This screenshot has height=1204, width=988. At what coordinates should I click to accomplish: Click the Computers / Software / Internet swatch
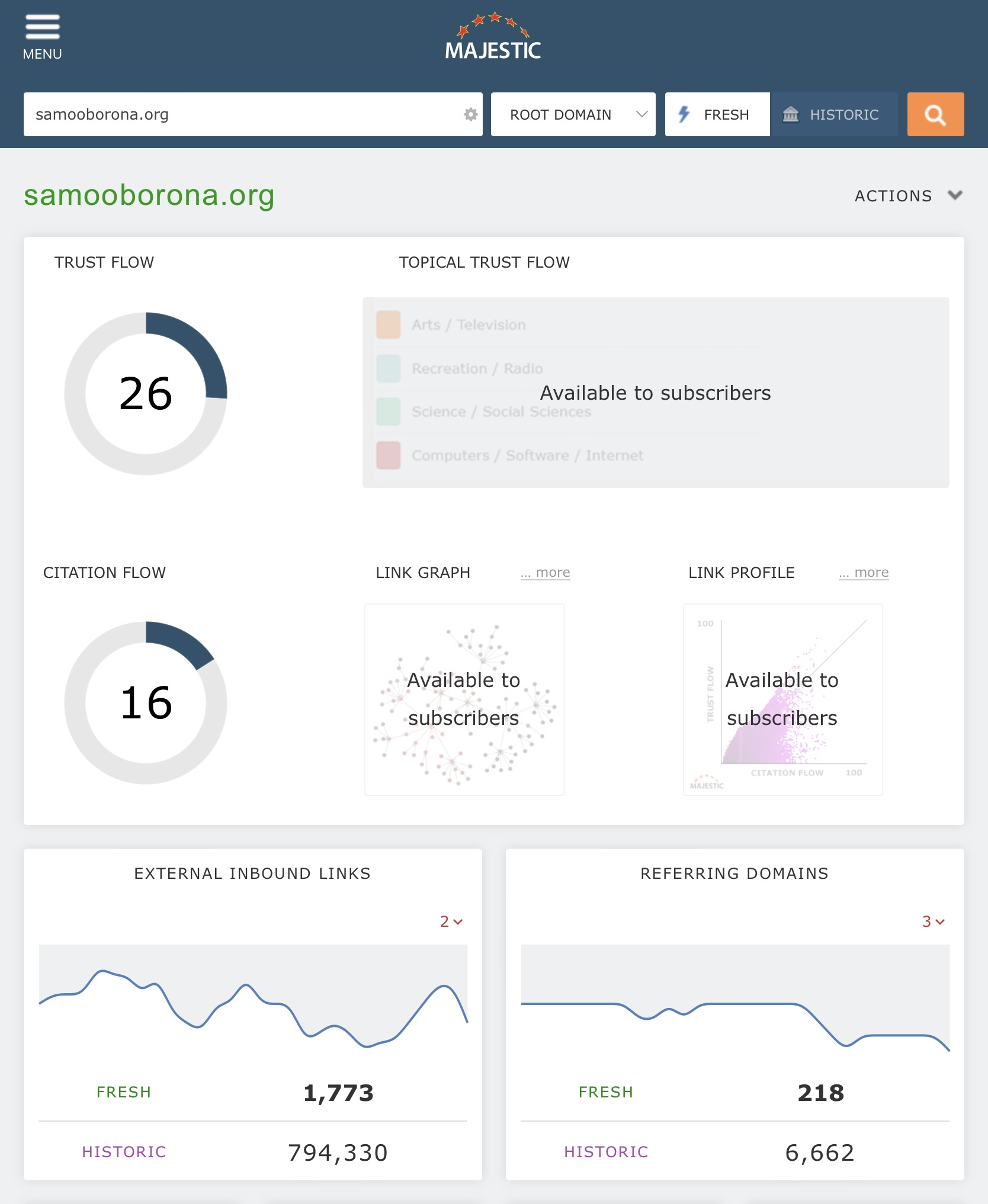tap(389, 455)
